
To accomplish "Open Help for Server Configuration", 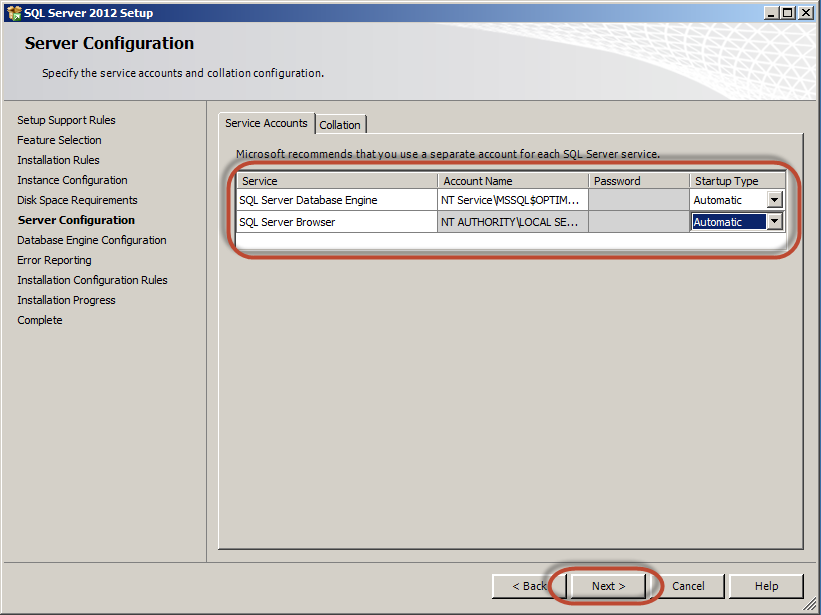I will (766, 586).
